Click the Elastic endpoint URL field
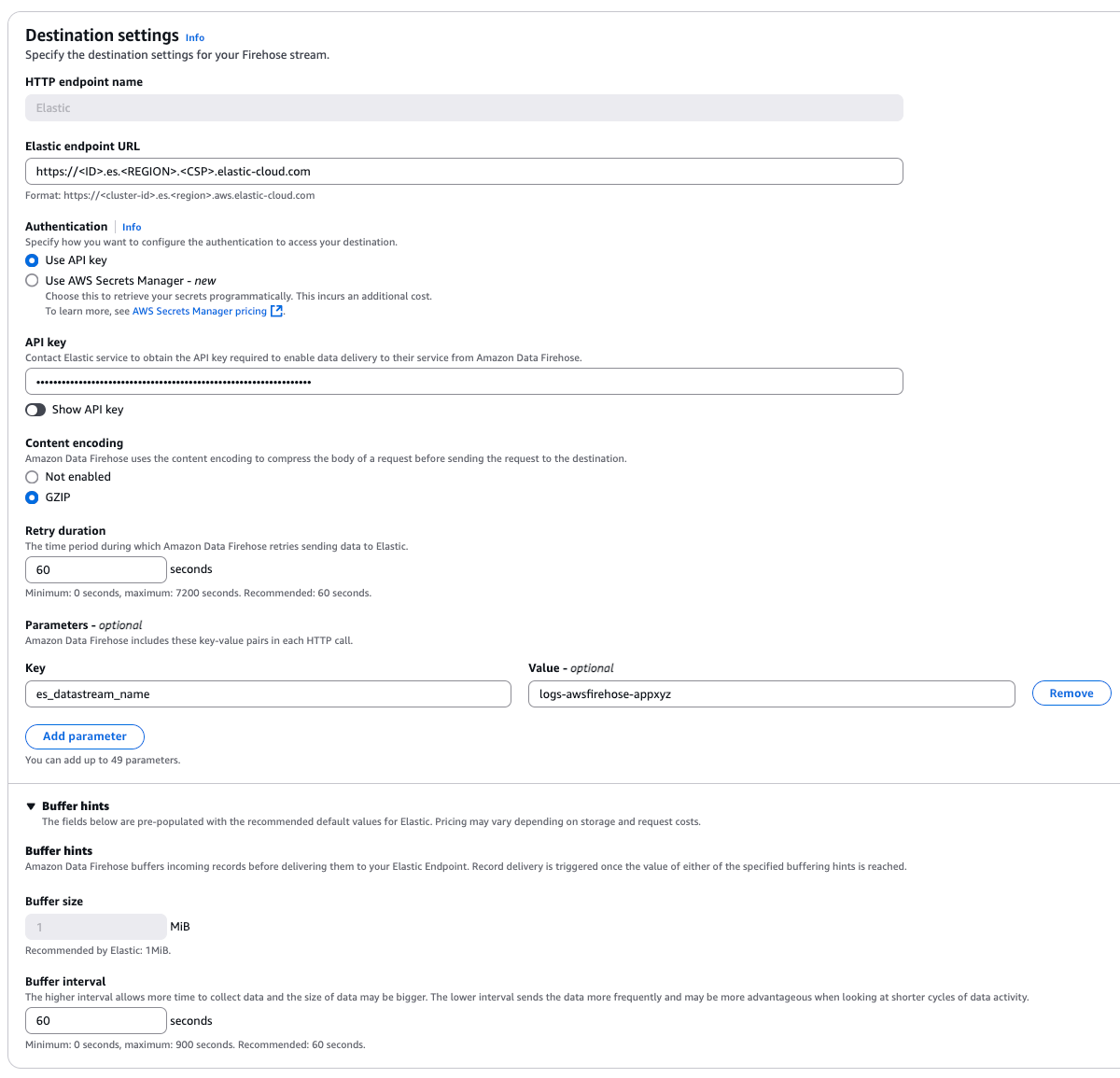 [463, 172]
